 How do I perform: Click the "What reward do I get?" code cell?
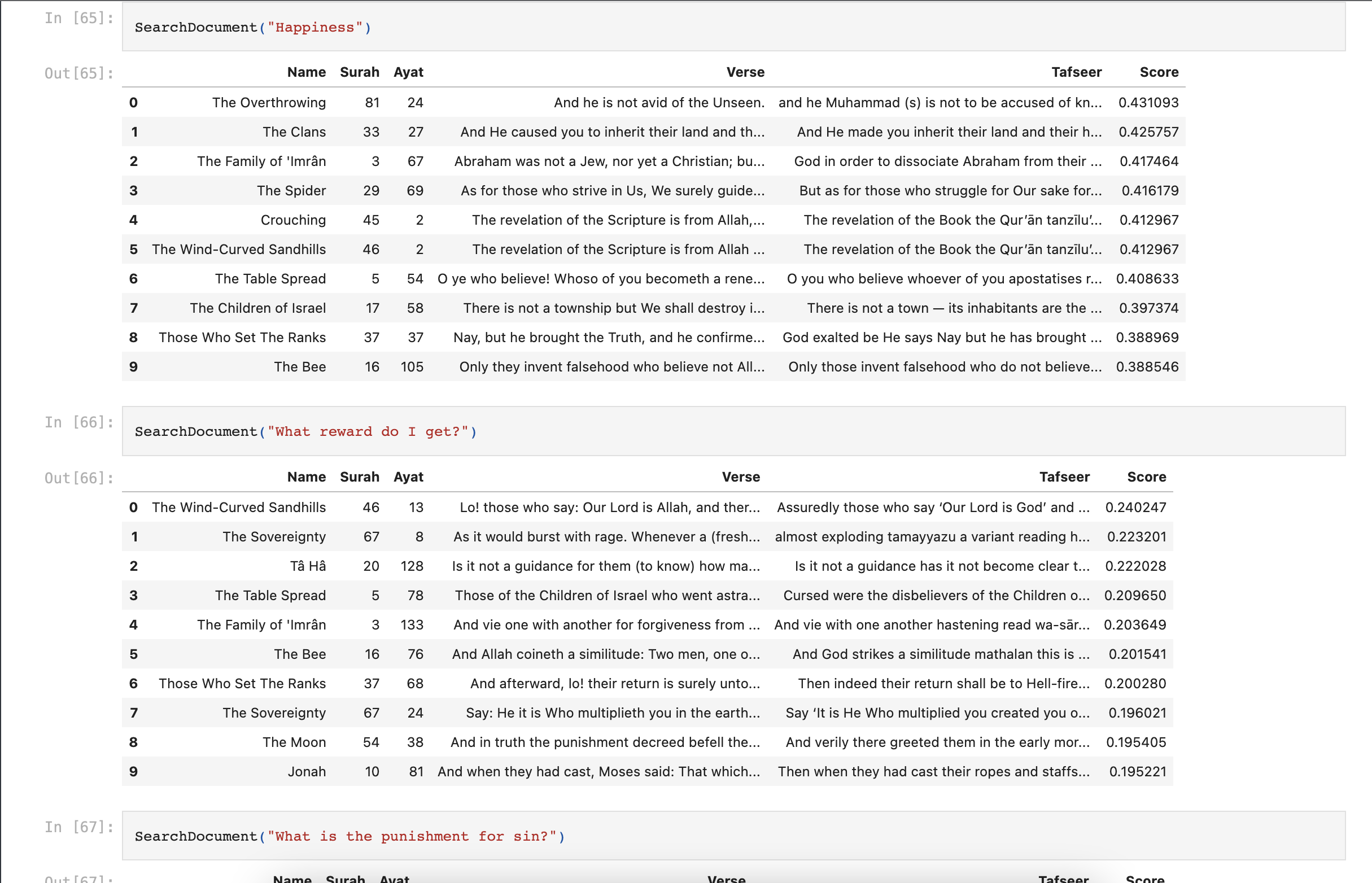point(733,431)
